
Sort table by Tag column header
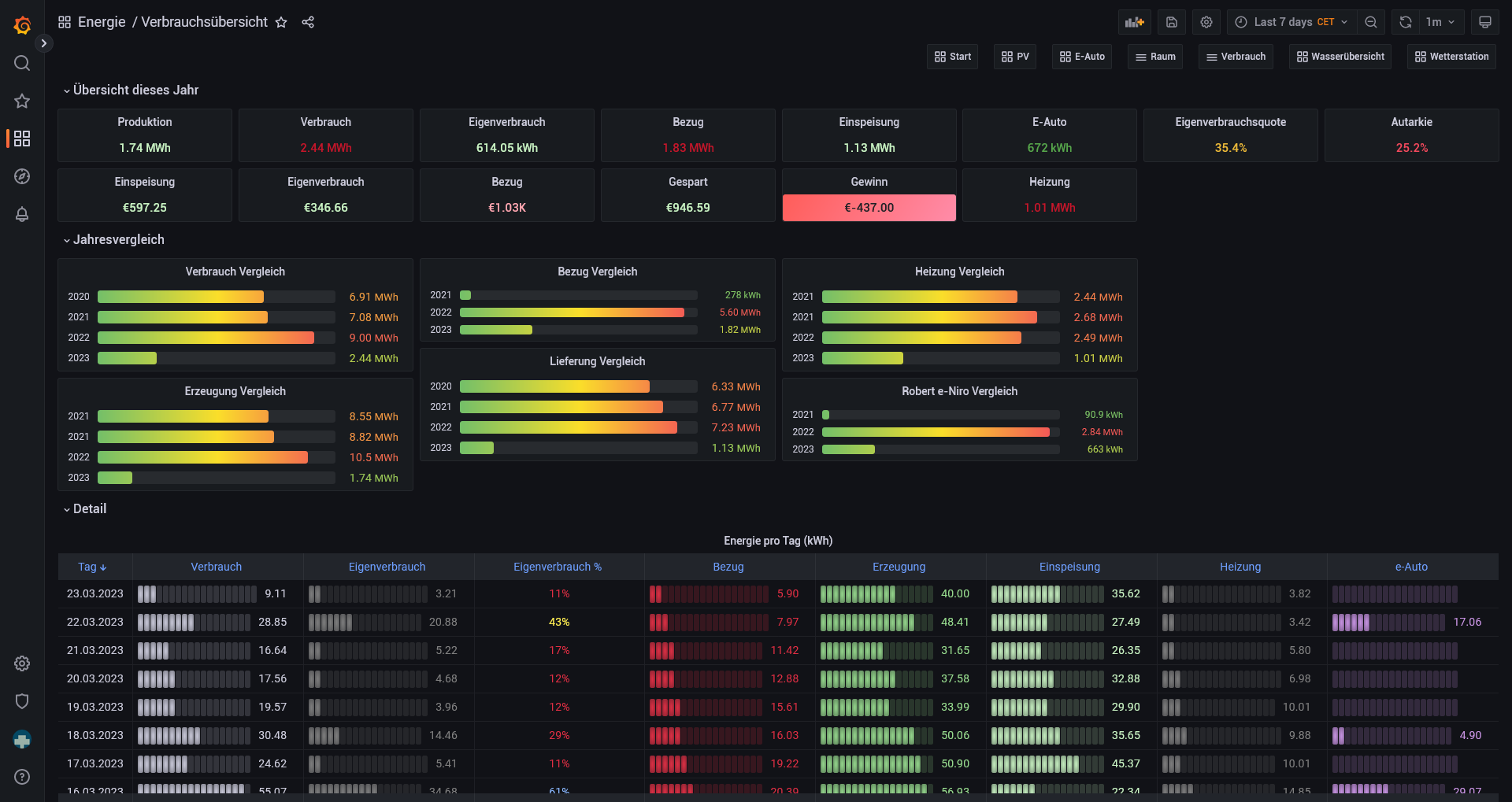point(92,567)
